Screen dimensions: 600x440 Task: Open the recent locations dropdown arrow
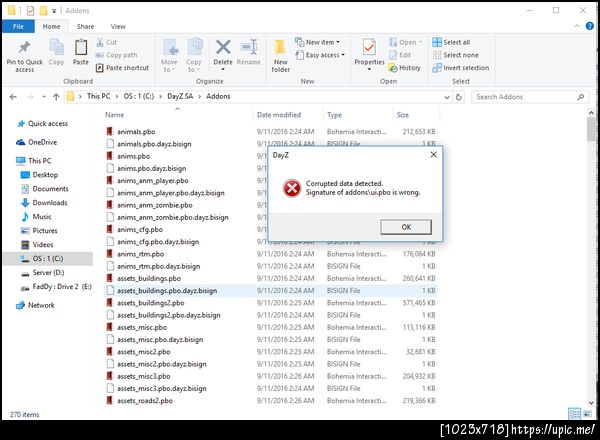pos(44,97)
